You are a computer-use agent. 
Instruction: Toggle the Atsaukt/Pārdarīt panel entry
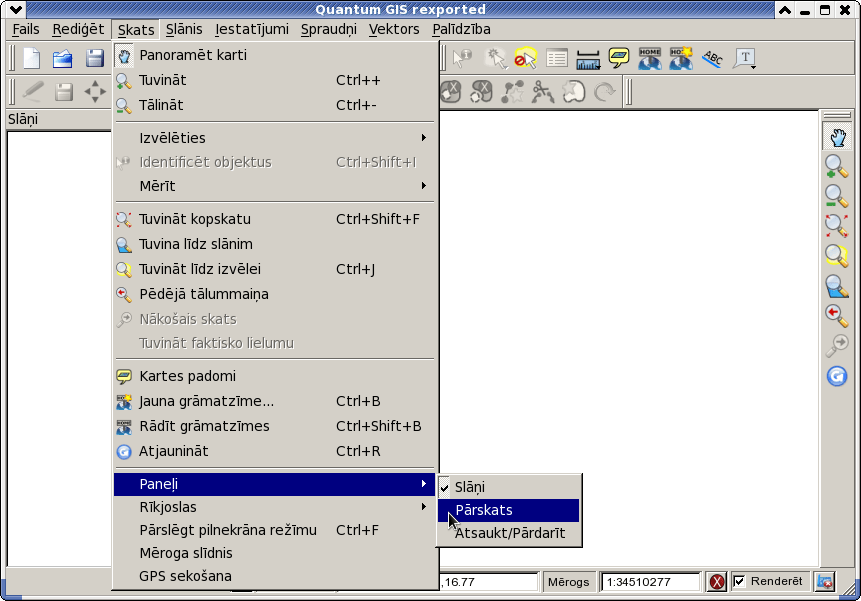pos(508,533)
